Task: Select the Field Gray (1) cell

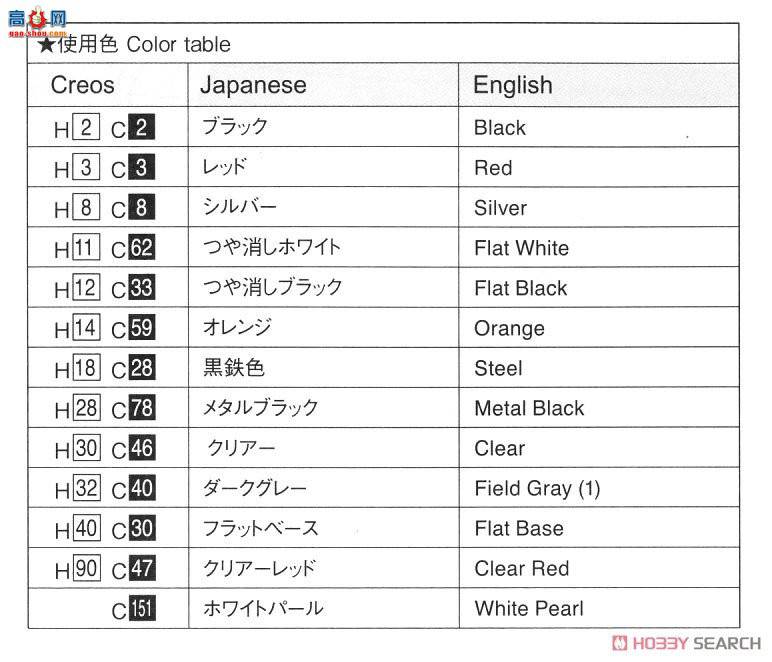Action: click(537, 488)
